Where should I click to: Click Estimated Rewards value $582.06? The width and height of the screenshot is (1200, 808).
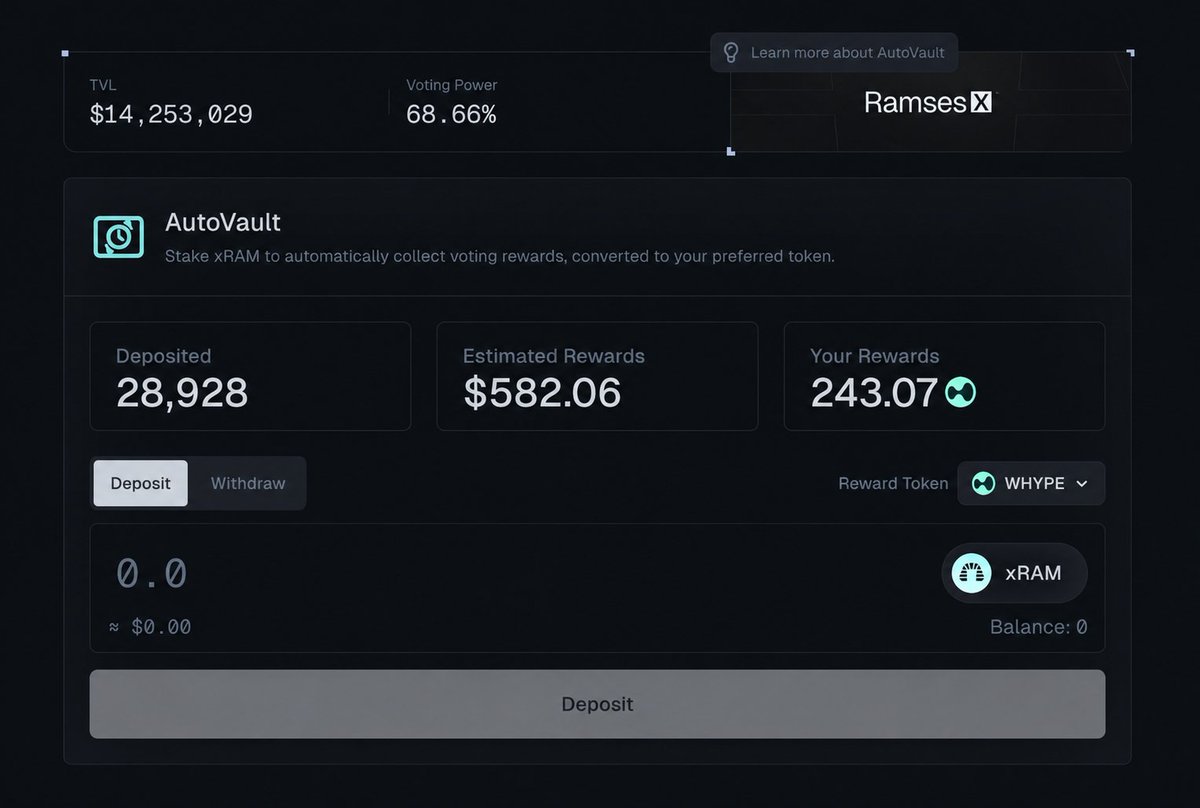pos(542,393)
